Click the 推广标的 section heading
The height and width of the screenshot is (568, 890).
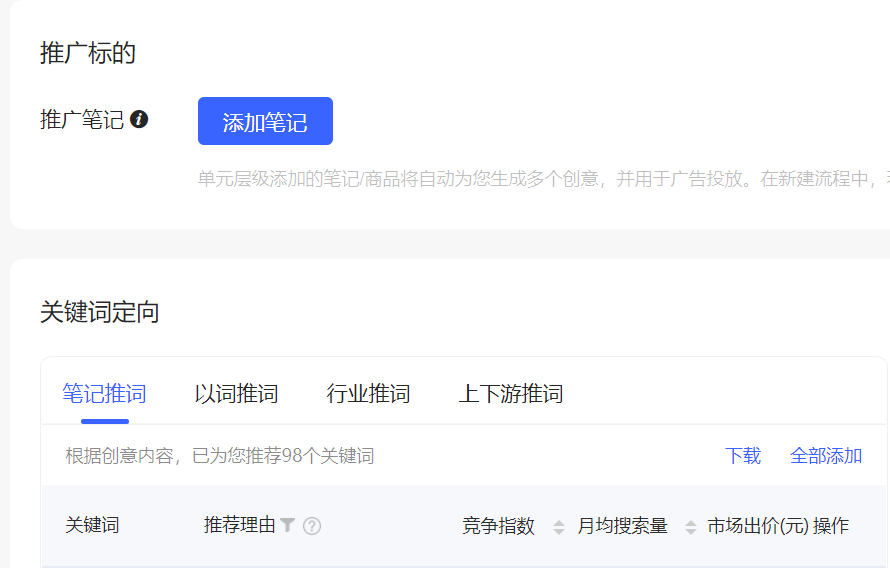[88, 53]
